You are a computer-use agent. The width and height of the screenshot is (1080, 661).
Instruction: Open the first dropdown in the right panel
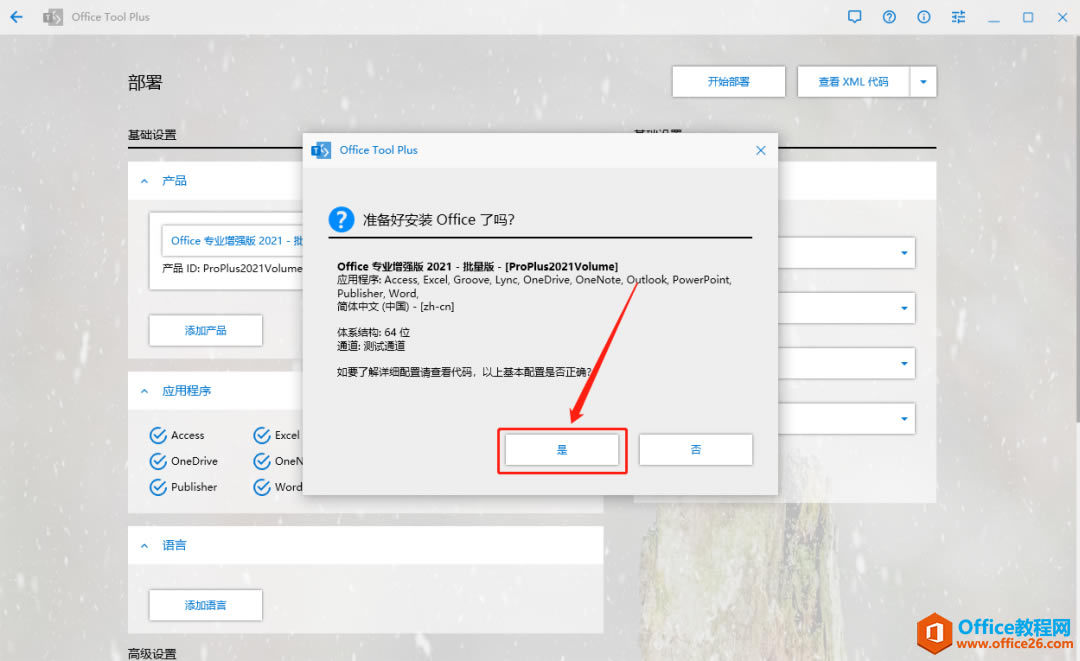(904, 253)
